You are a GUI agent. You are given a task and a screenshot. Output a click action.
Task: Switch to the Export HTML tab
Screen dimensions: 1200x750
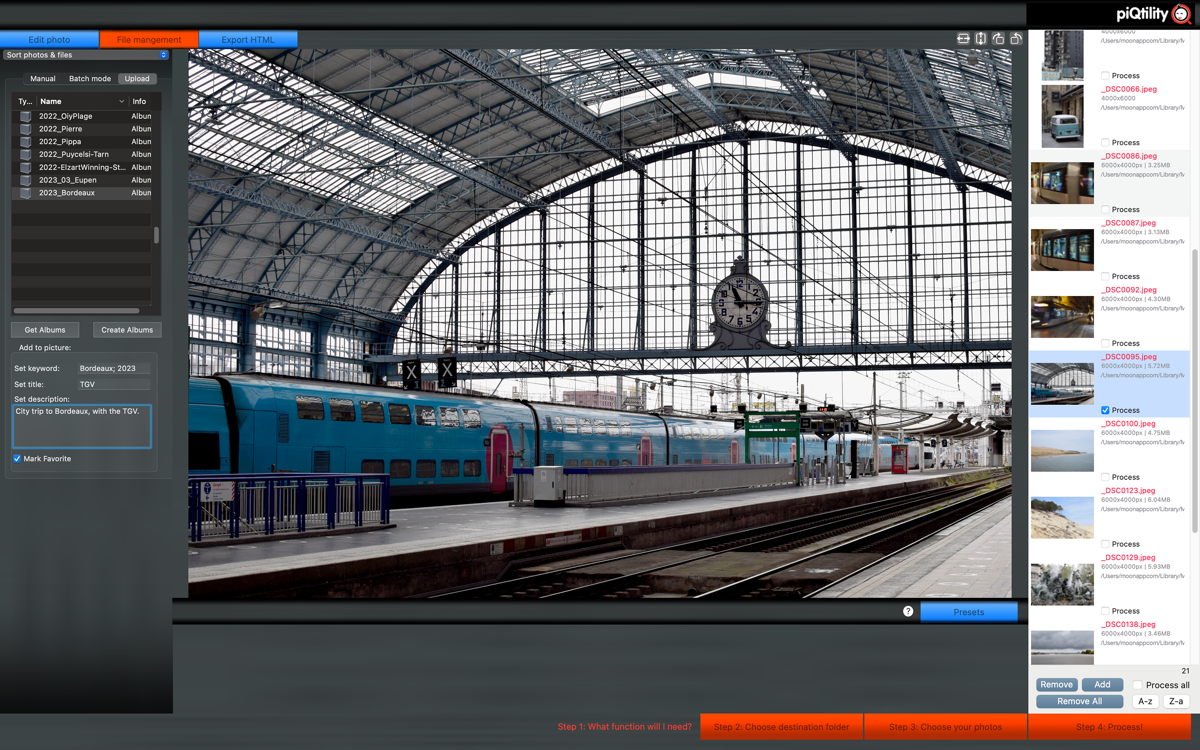(248, 40)
